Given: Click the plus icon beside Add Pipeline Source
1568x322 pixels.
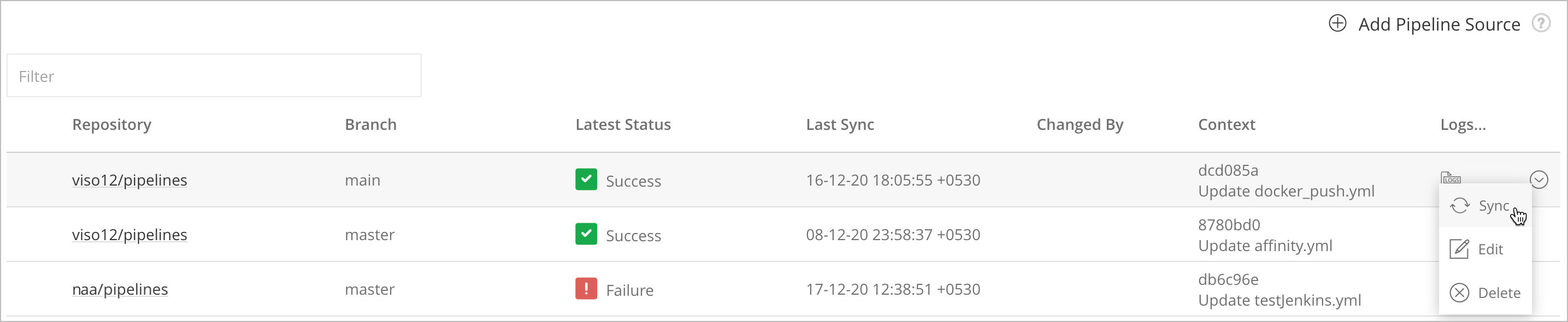Looking at the screenshot, I should [x=1338, y=23].
